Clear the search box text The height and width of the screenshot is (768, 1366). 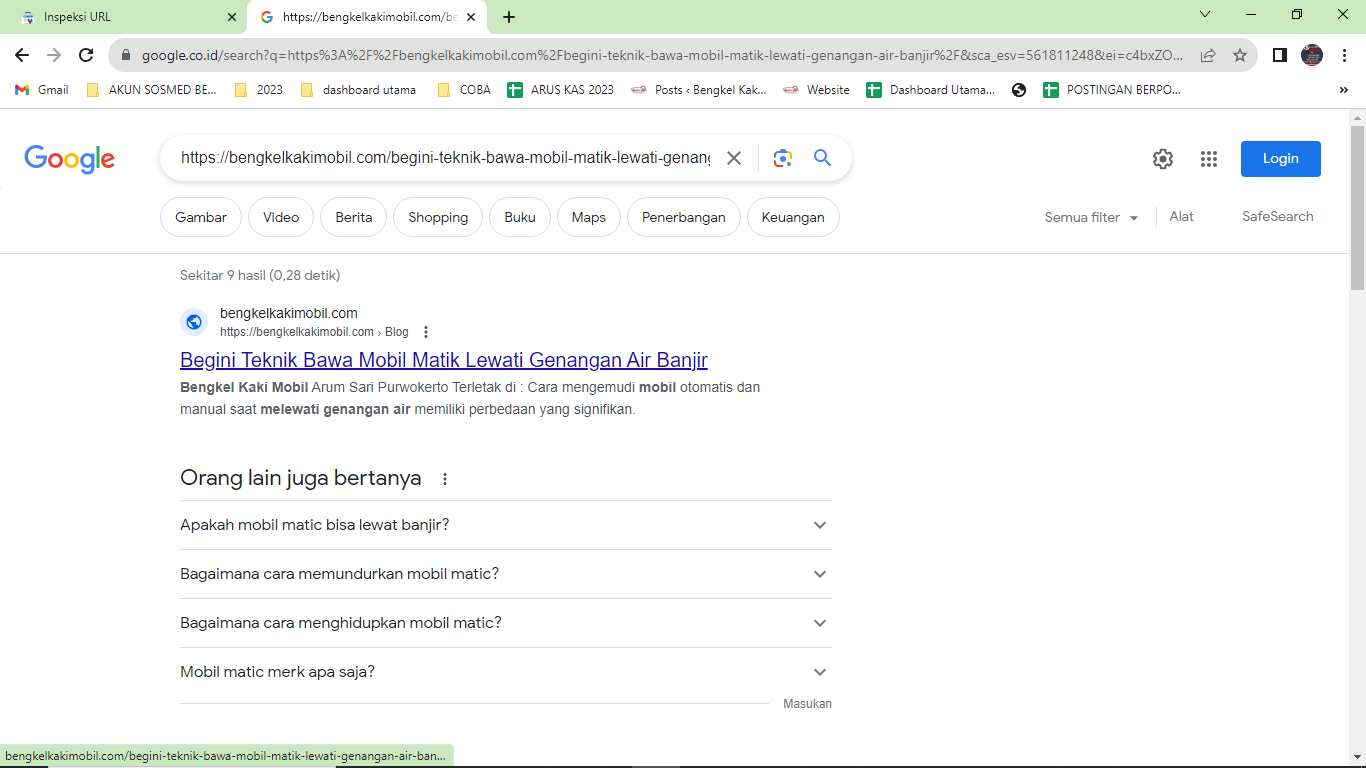(734, 158)
